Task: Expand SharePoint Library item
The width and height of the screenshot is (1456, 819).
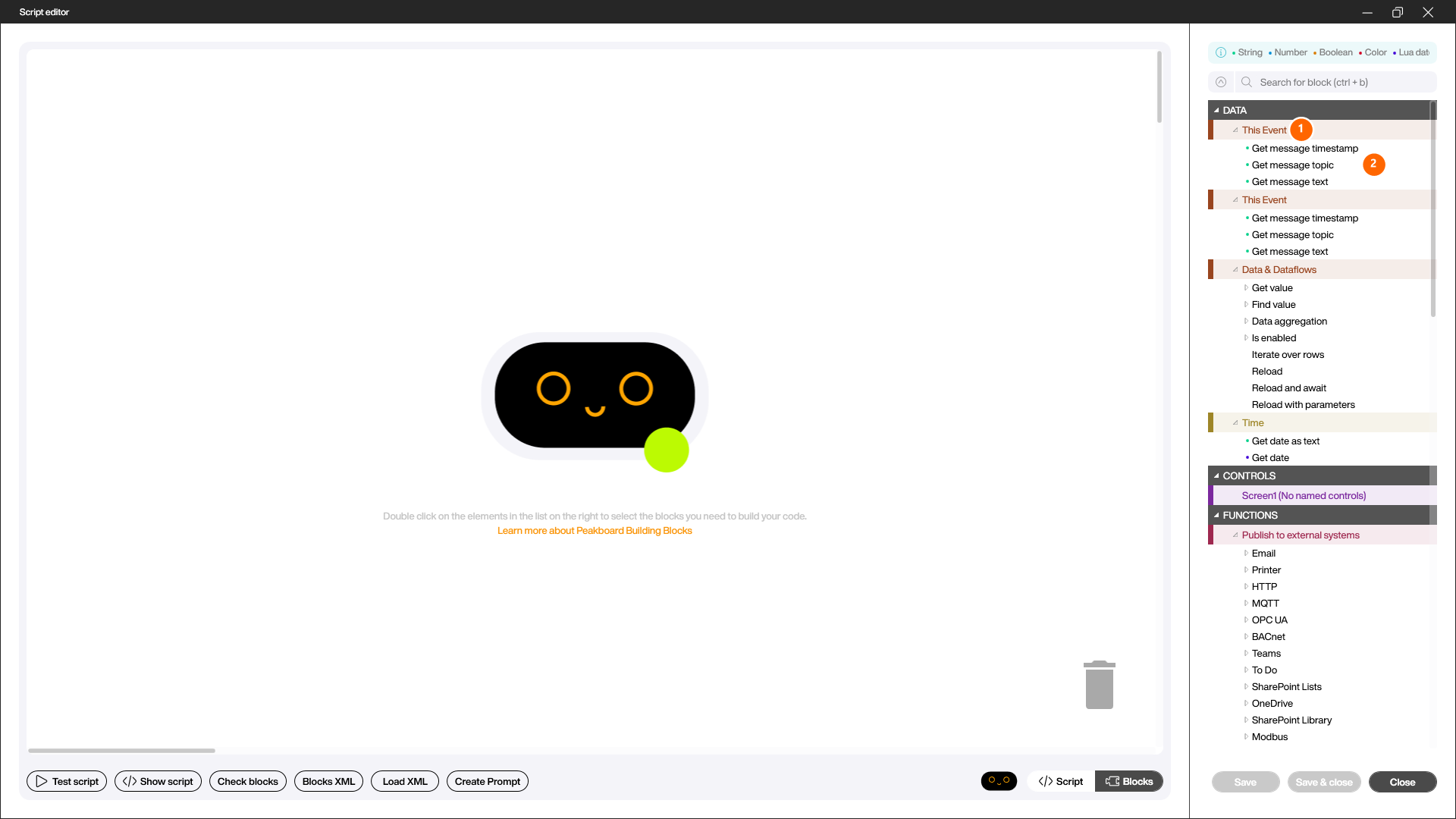Action: 1246,720
